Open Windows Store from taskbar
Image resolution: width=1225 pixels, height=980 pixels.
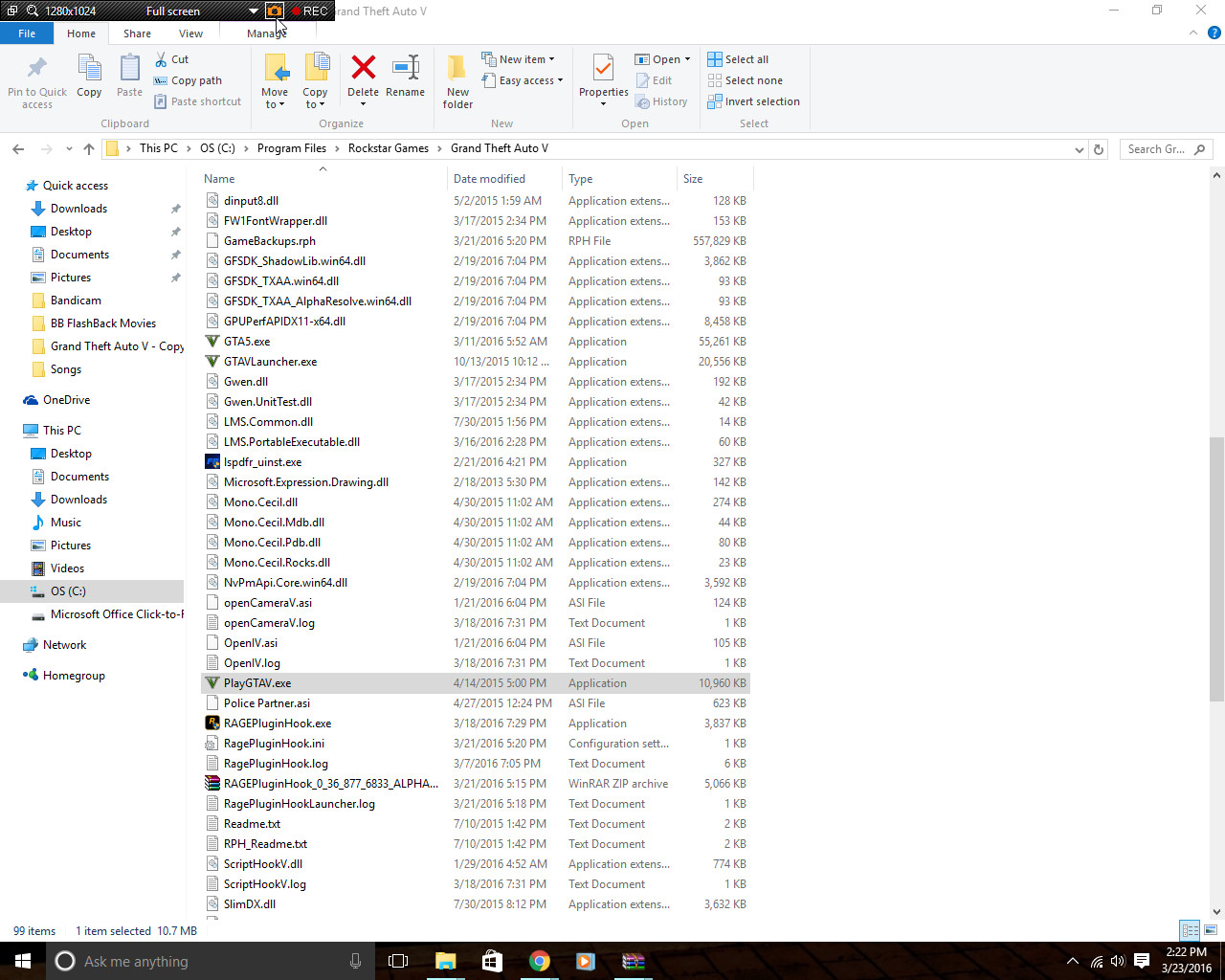(493, 961)
